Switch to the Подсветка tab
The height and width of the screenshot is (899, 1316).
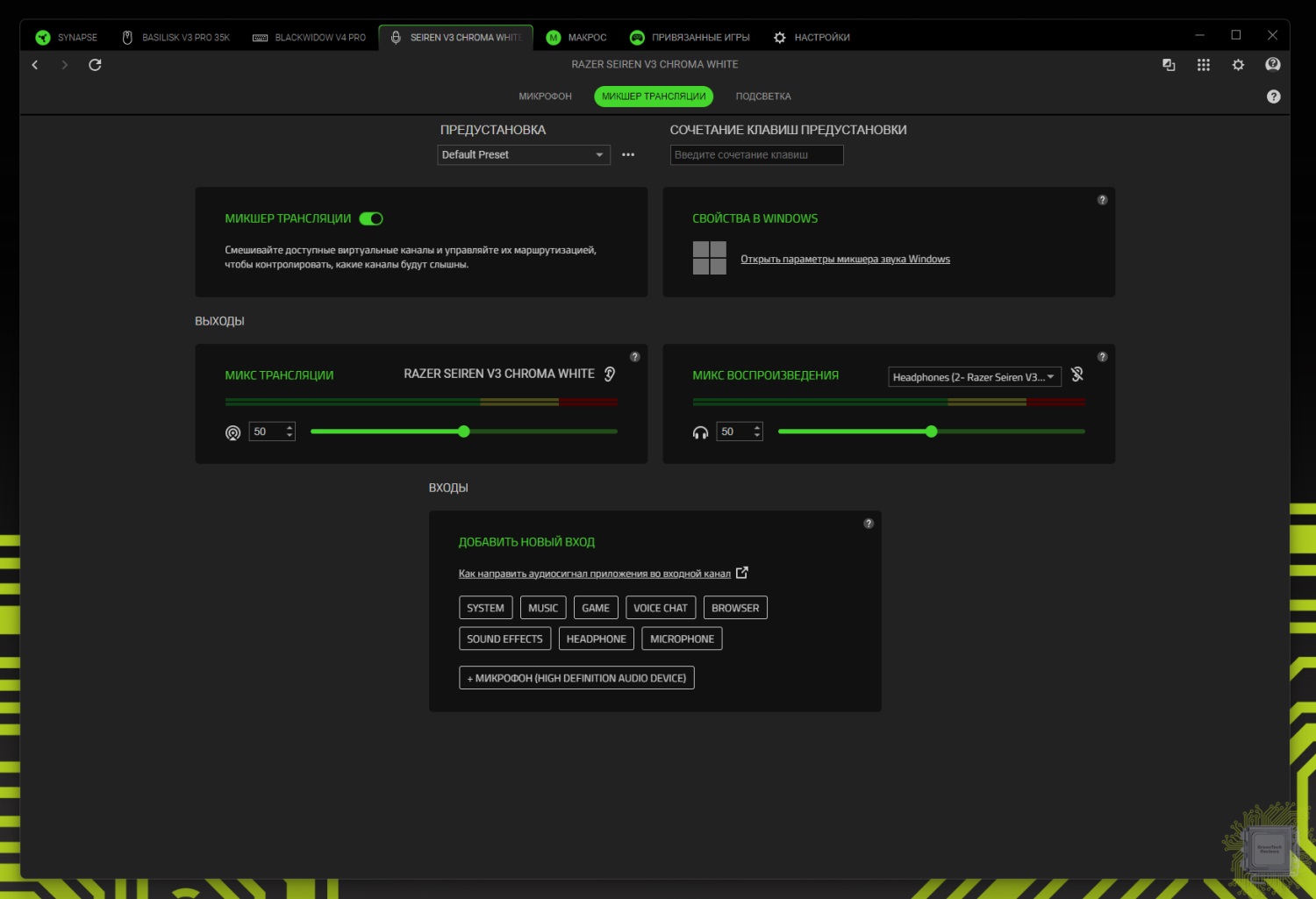(762, 96)
